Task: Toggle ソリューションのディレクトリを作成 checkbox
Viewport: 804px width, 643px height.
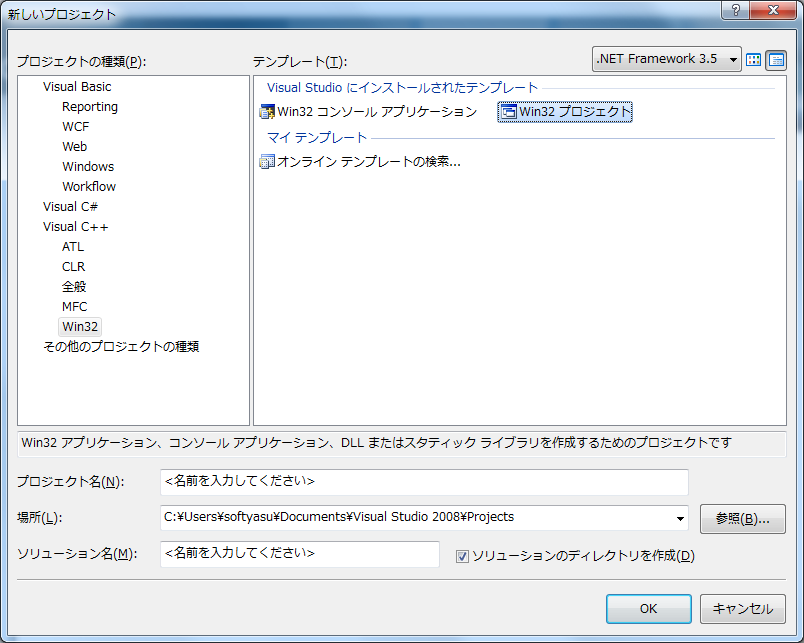Action: click(462, 556)
